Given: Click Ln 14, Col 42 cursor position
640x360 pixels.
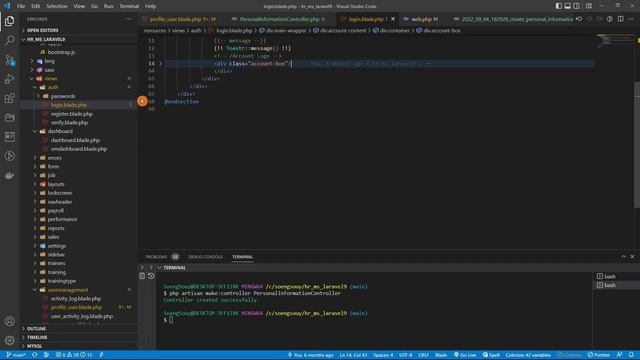Looking at the screenshot, I should (x=353, y=355).
